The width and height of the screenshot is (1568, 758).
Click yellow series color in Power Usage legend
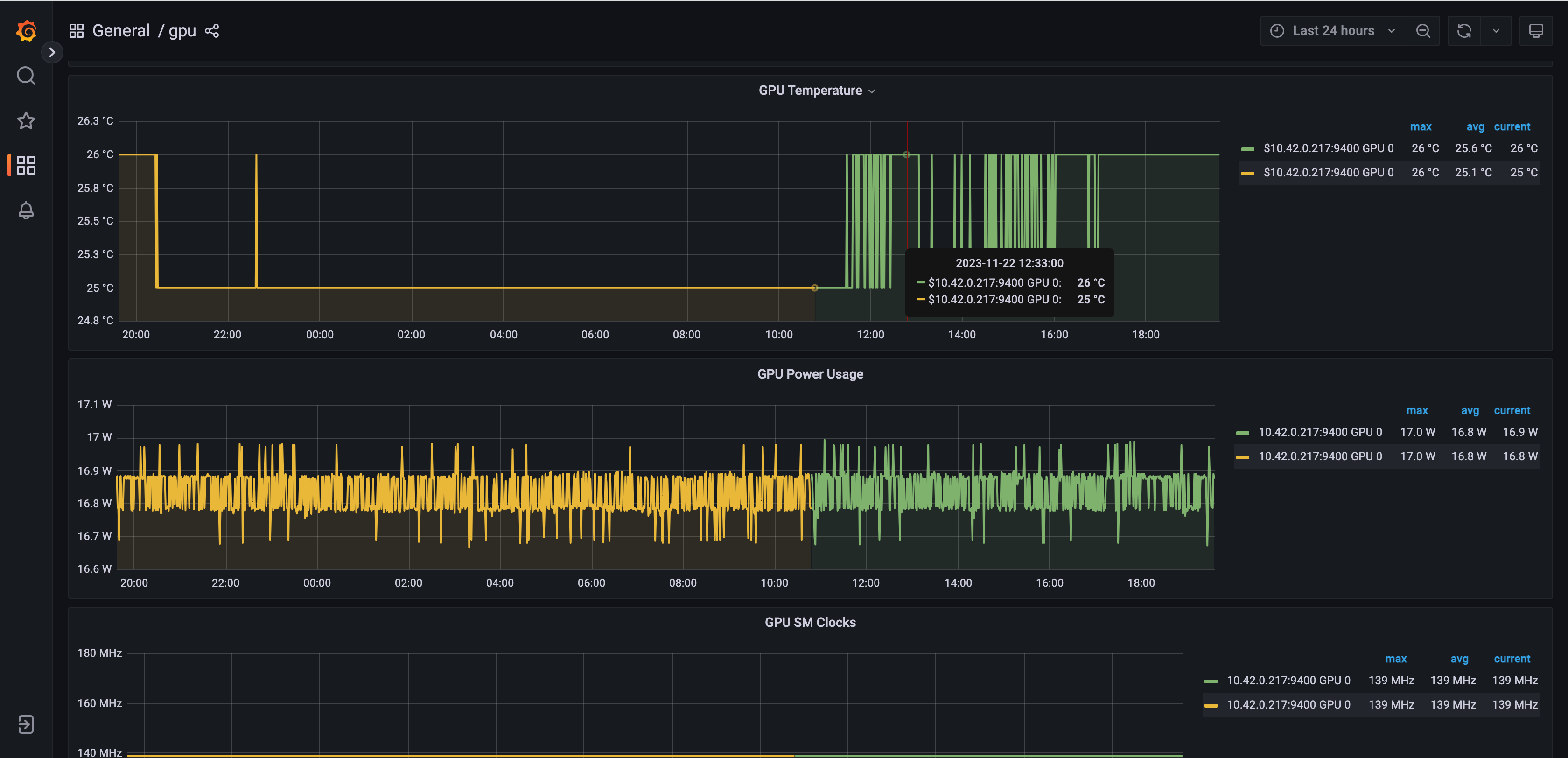pyautogui.click(x=1243, y=456)
